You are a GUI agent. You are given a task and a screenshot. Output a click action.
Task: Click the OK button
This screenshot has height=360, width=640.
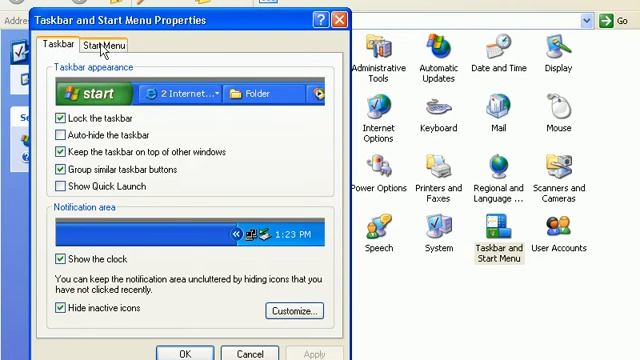coord(185,353)
